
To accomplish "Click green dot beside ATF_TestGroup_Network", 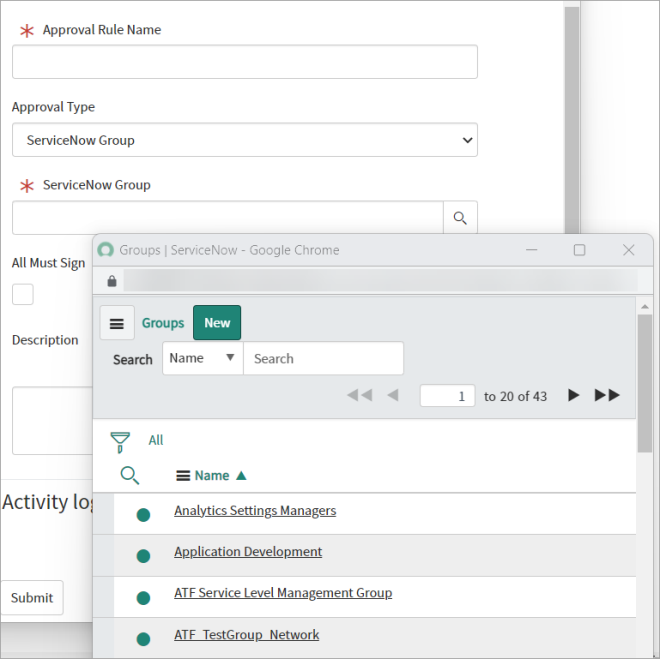I will coord(144,639).
